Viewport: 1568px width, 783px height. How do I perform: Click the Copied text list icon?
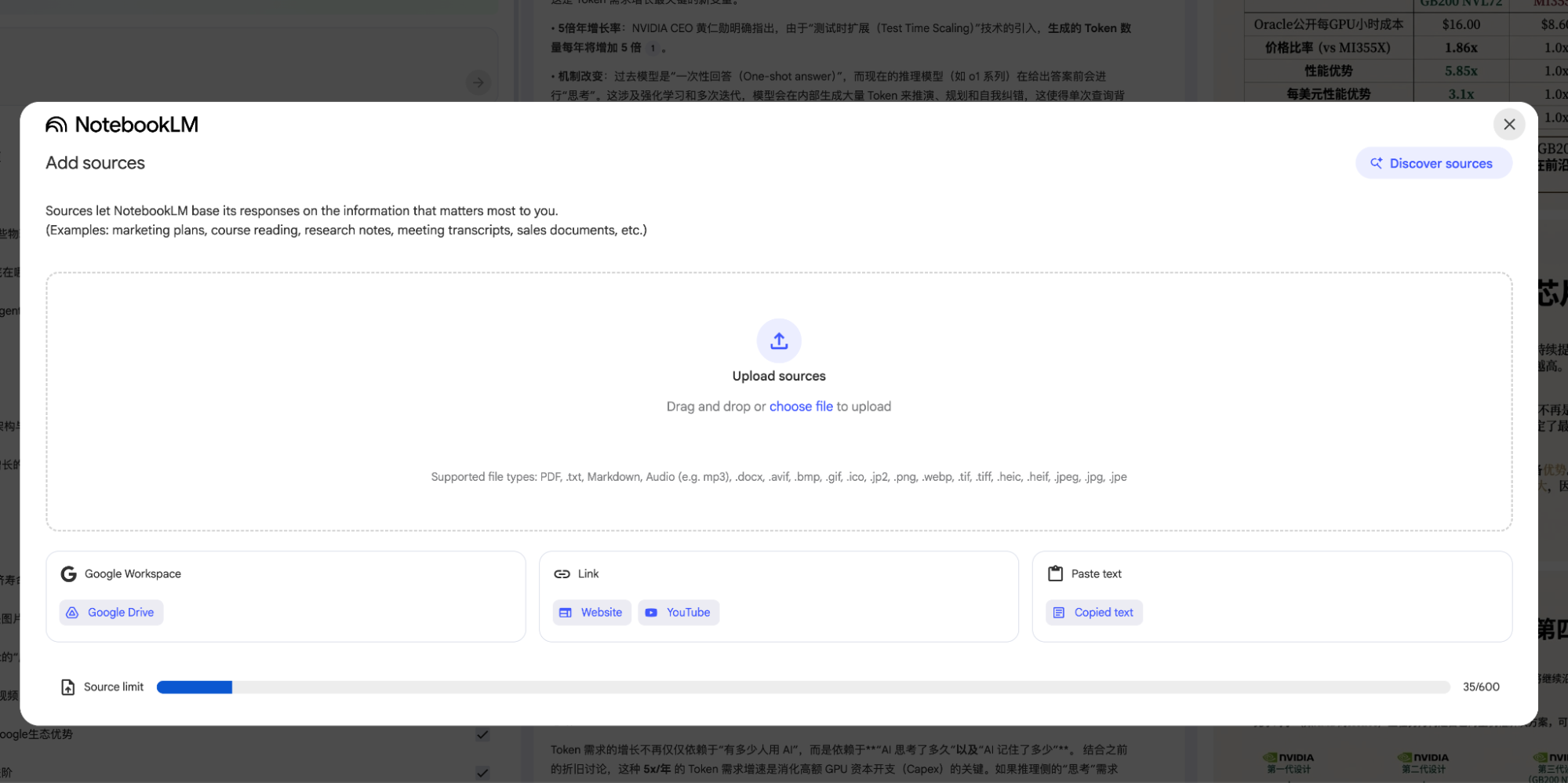point(1060,612)
